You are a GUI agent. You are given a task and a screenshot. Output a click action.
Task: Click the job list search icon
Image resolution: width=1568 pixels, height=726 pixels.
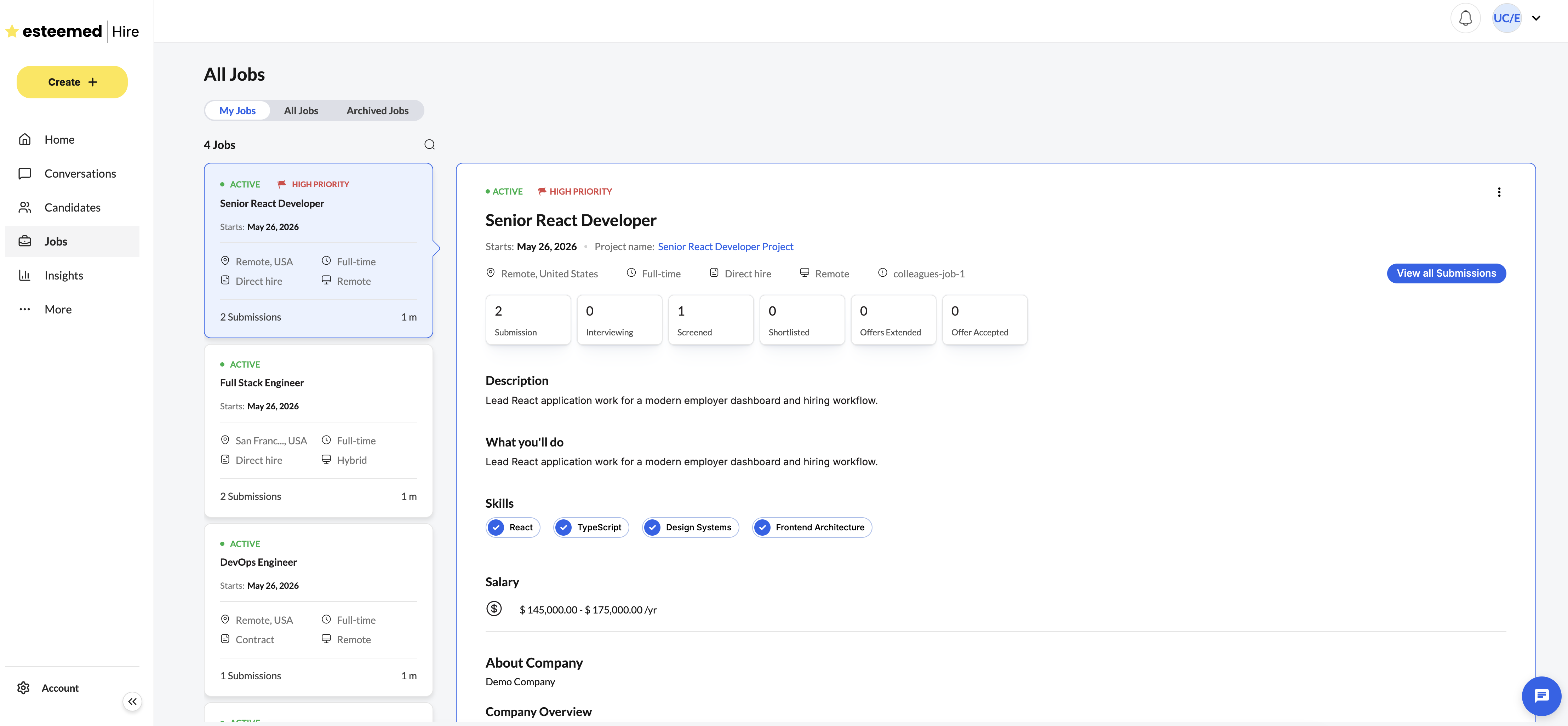click(x=429, y=145)
